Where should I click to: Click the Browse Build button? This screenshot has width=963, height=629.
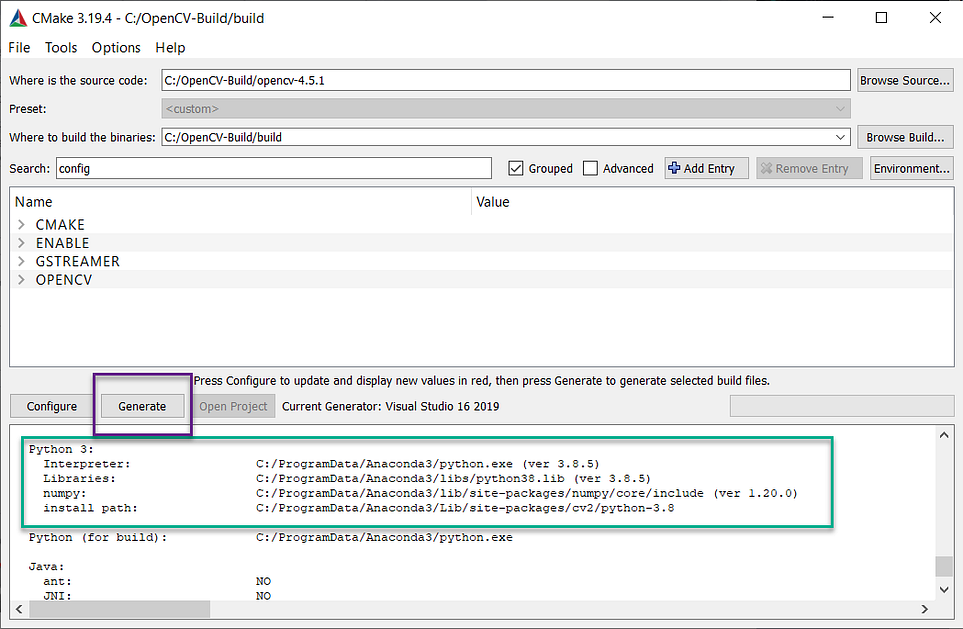pos(905,137)
